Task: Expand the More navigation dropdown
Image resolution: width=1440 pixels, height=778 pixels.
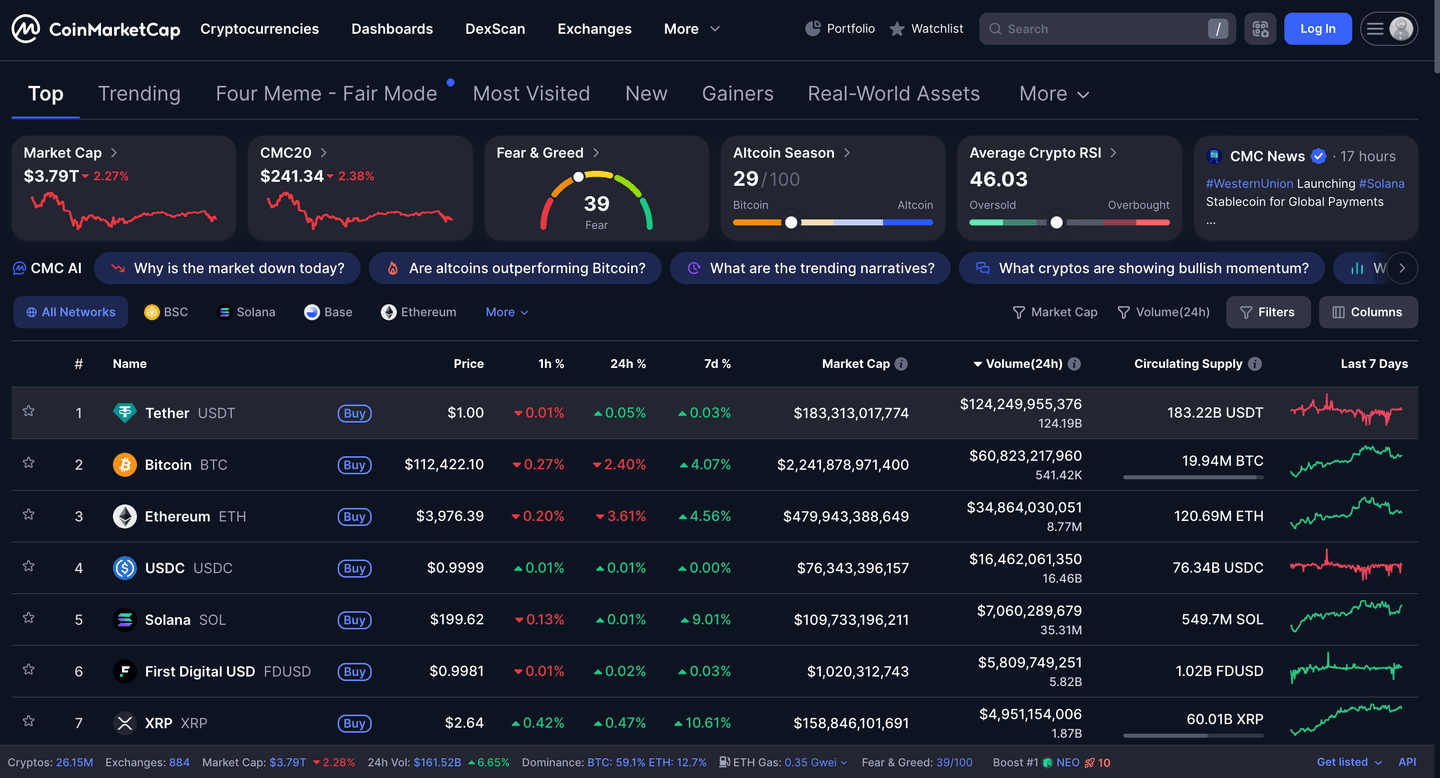Action: click(690, 28)
